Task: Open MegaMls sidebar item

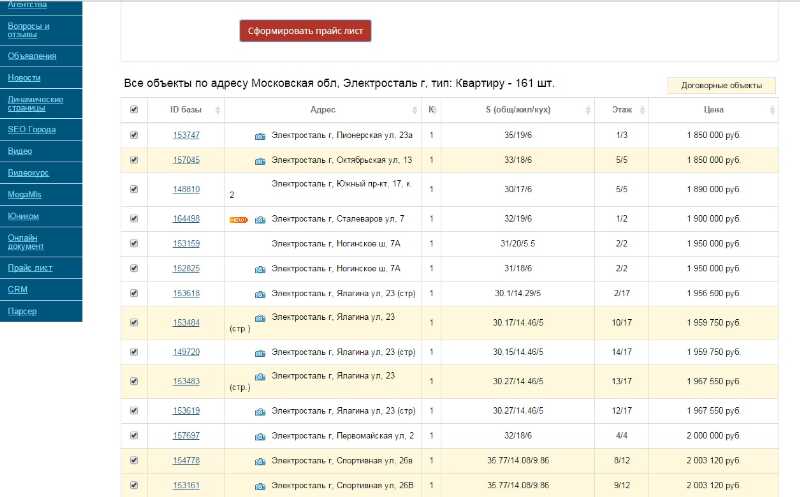Action: [24, 194]
